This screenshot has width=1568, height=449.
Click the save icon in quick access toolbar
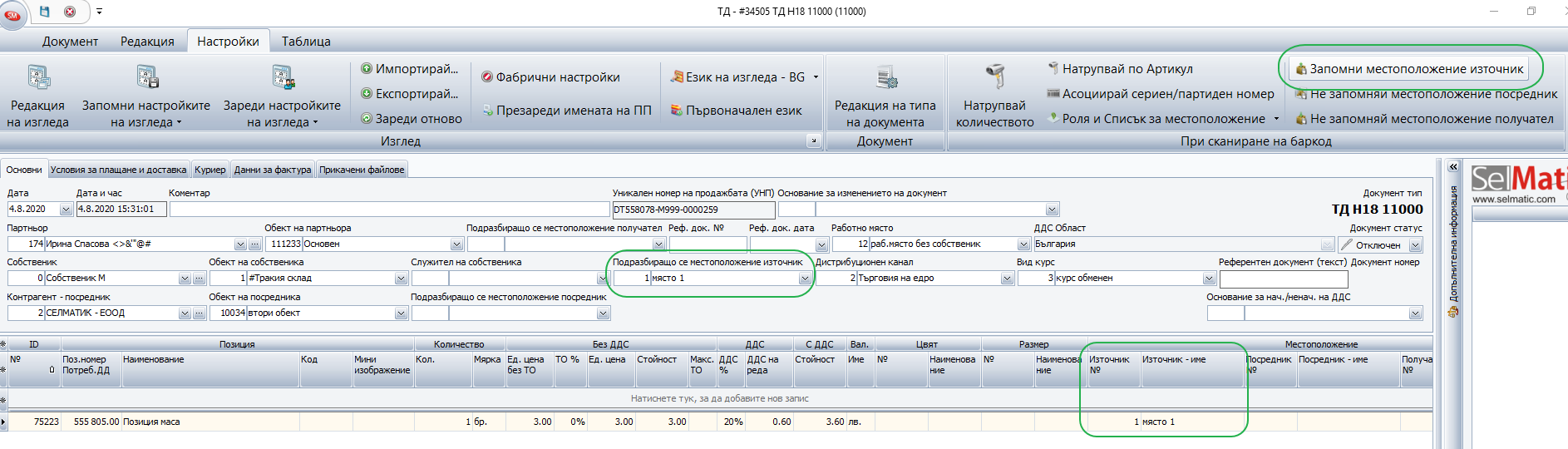(x=45, y=12)
